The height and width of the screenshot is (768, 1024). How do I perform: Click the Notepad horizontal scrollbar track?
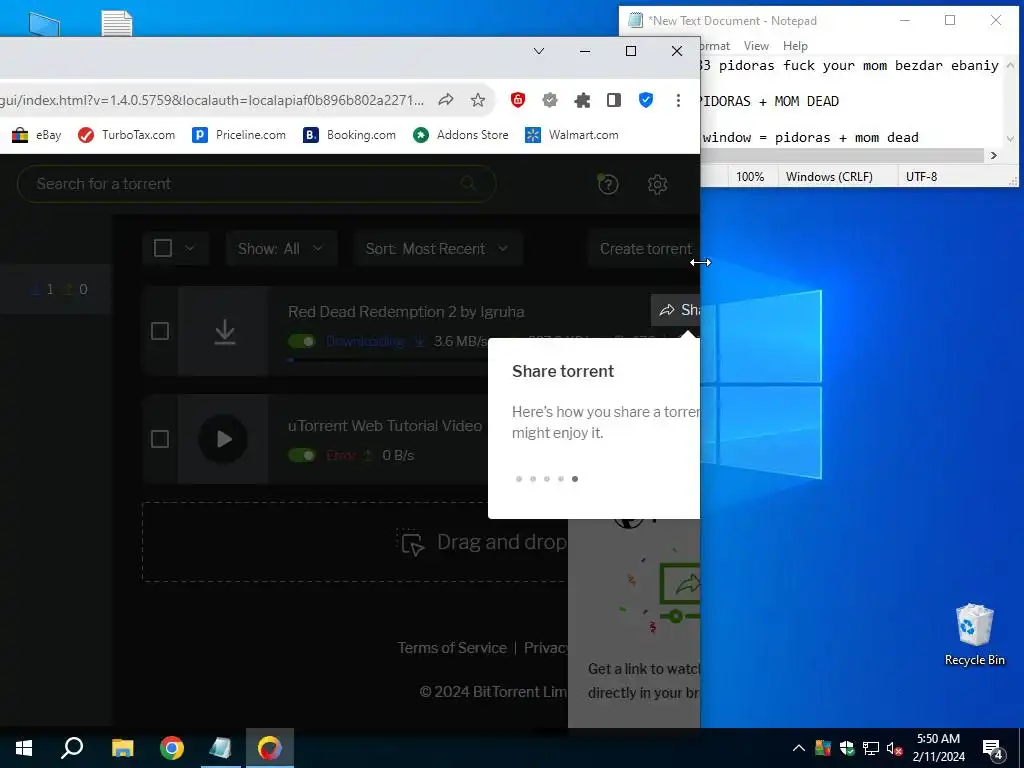(x=842, y=155)
